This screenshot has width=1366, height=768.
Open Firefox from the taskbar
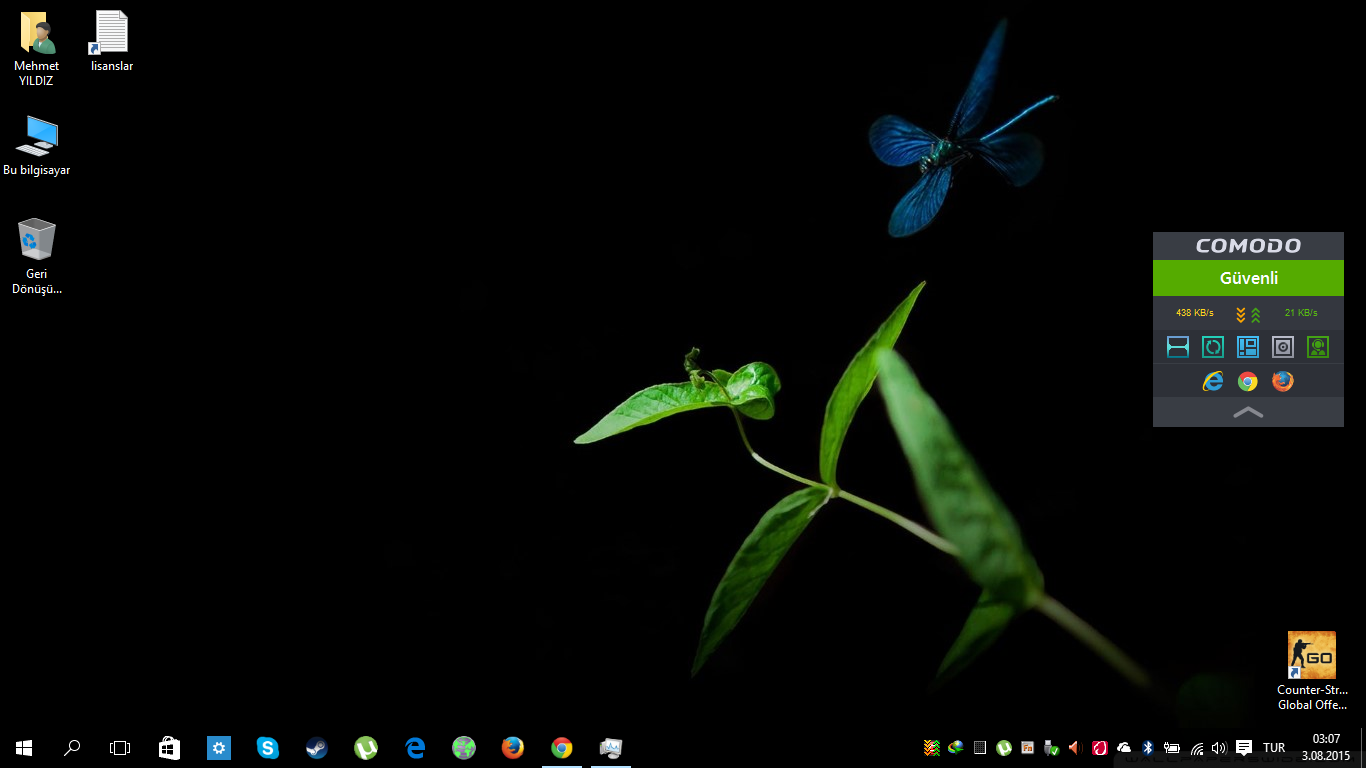513,747
